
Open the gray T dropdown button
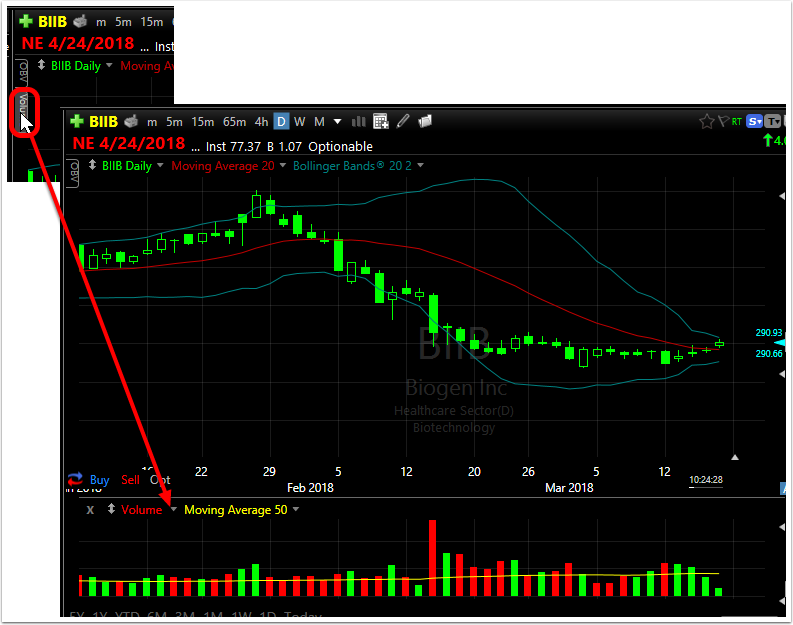[772, 121]
